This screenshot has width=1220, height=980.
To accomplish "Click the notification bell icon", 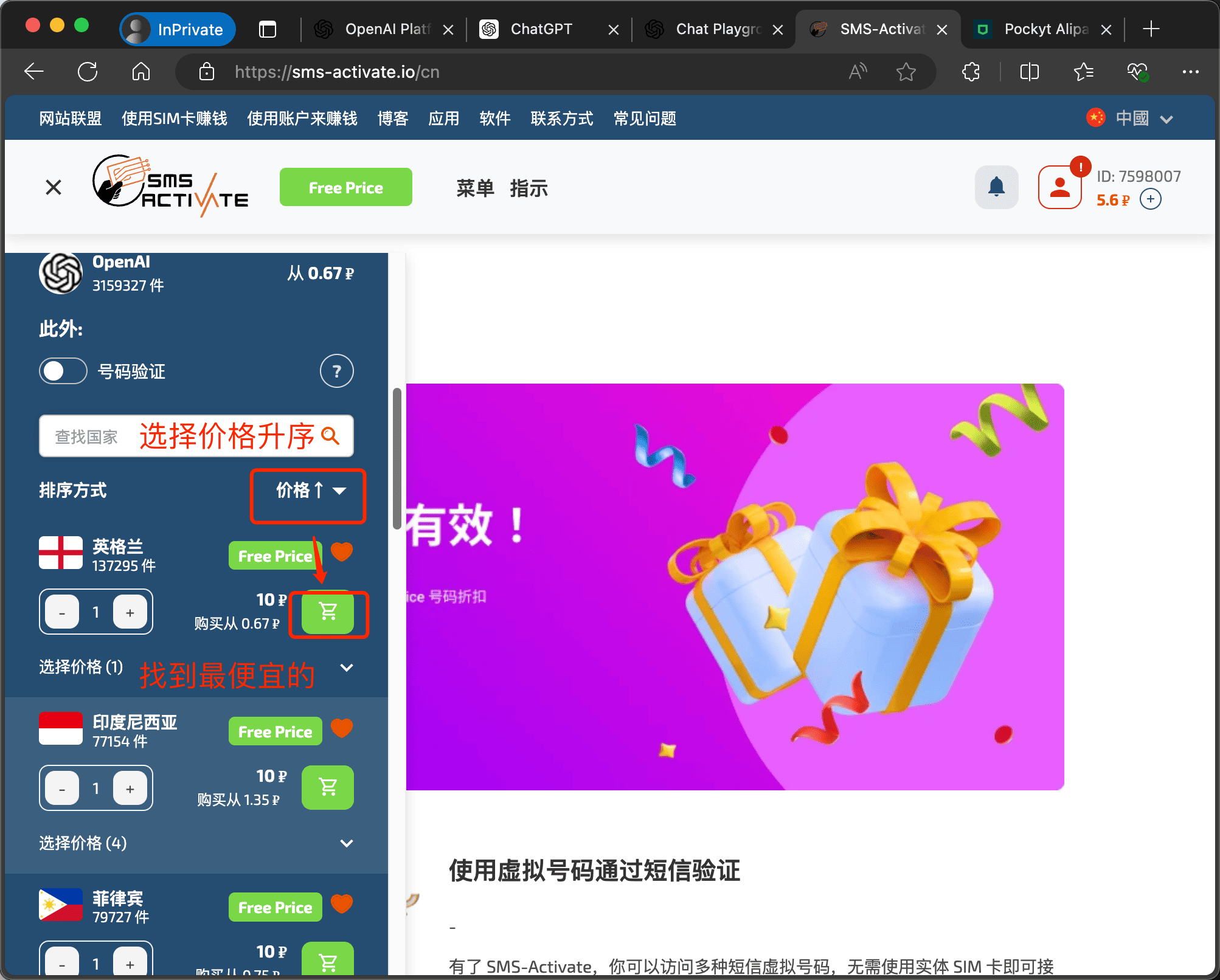I will 996,187.
